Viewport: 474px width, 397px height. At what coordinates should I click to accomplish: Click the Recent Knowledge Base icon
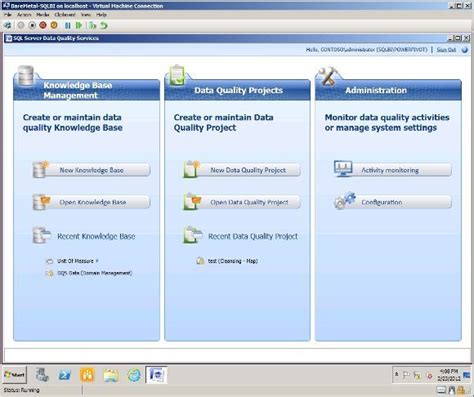pos(42,235)
